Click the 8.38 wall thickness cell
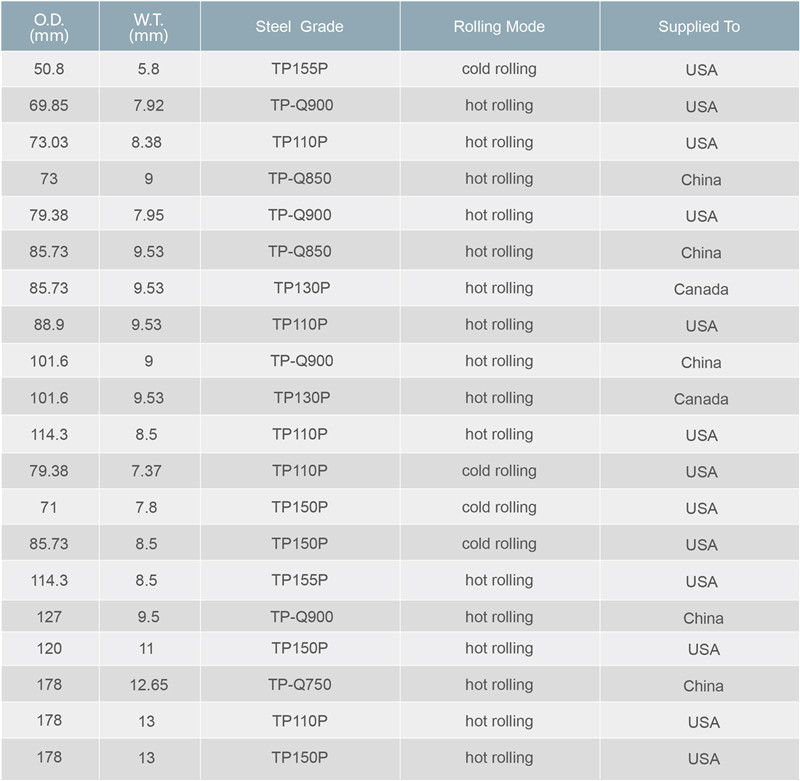 point(149,142)
